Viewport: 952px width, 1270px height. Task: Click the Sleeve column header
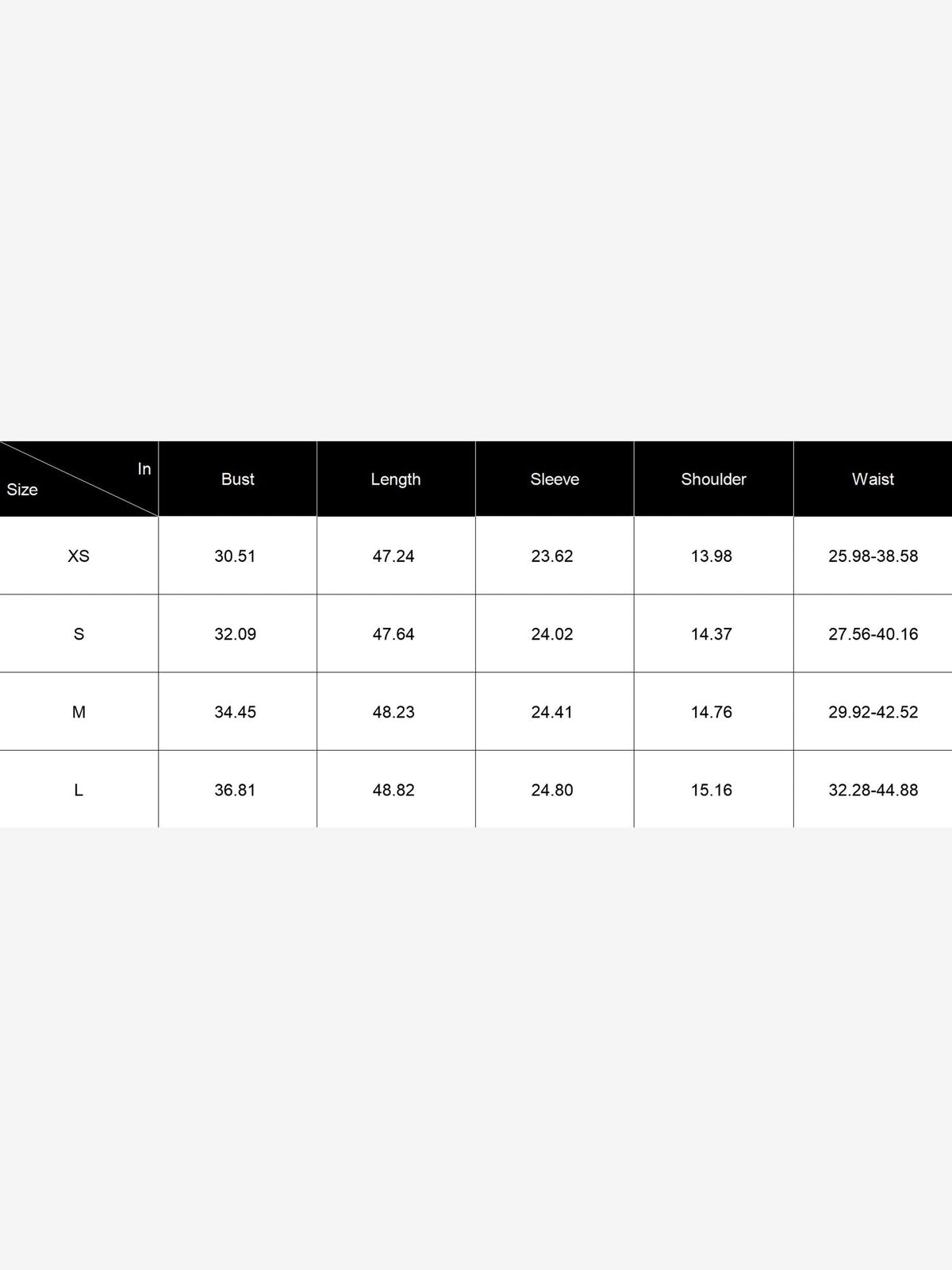point(555,479)
